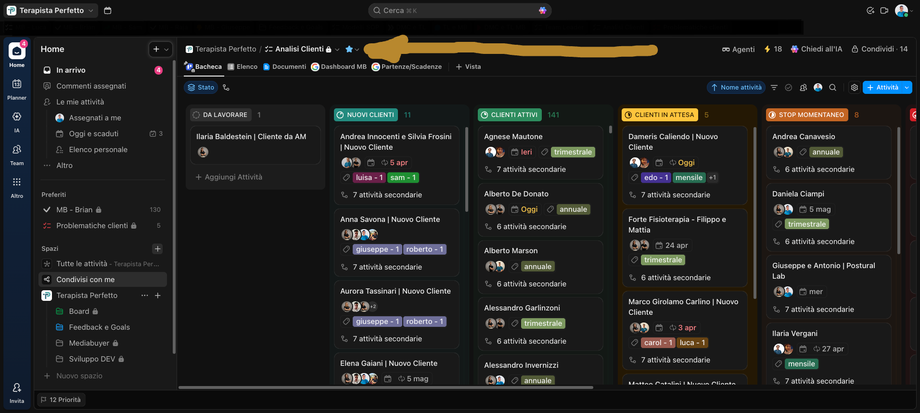Click the AI sparkle icon in search bar
Image resolution: width=920 pixels, height=413 pixels.
click(x=542, y=11)
